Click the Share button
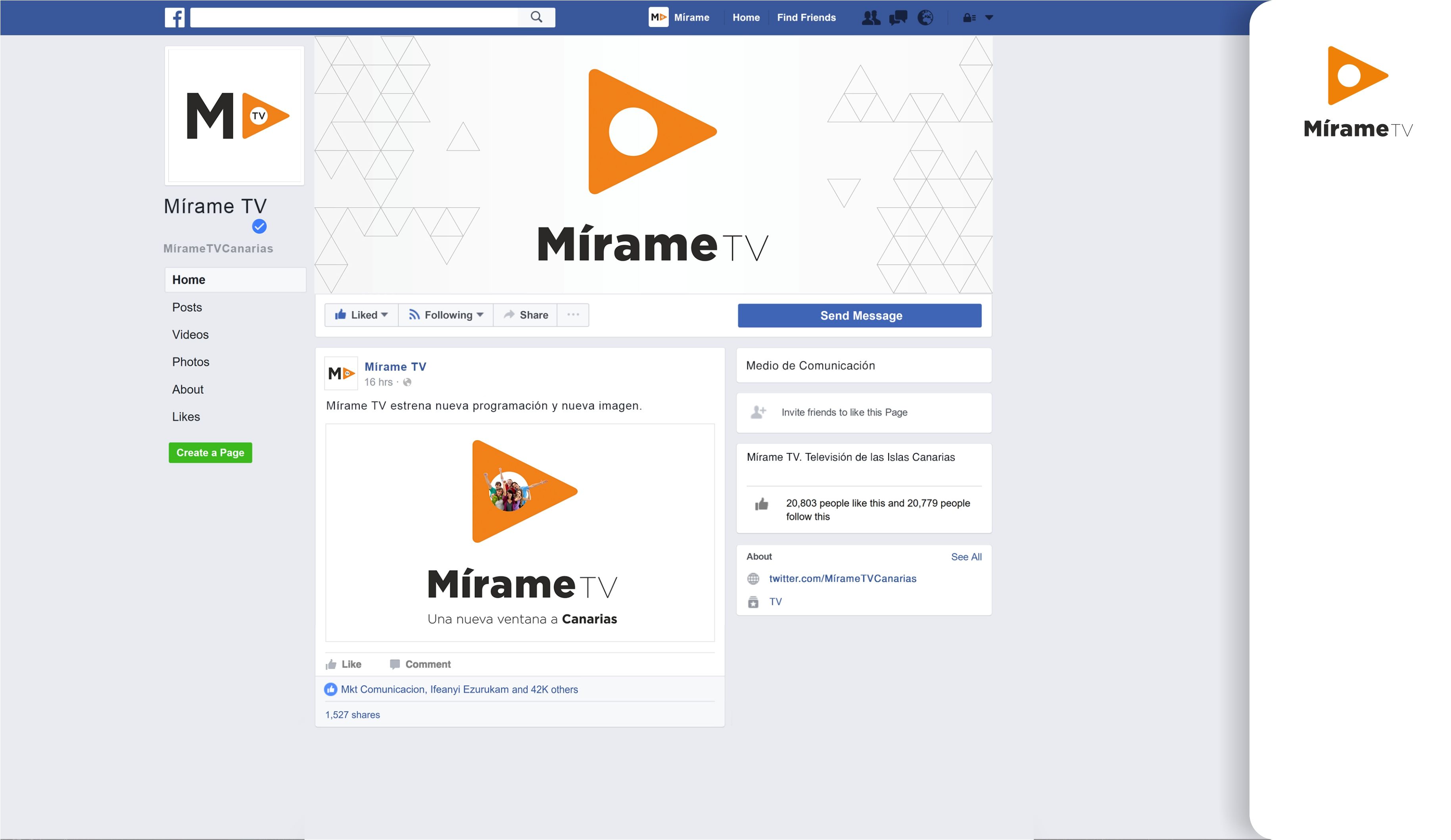Viewport: 1451px width, 840px height. click(x=525, y=315)
